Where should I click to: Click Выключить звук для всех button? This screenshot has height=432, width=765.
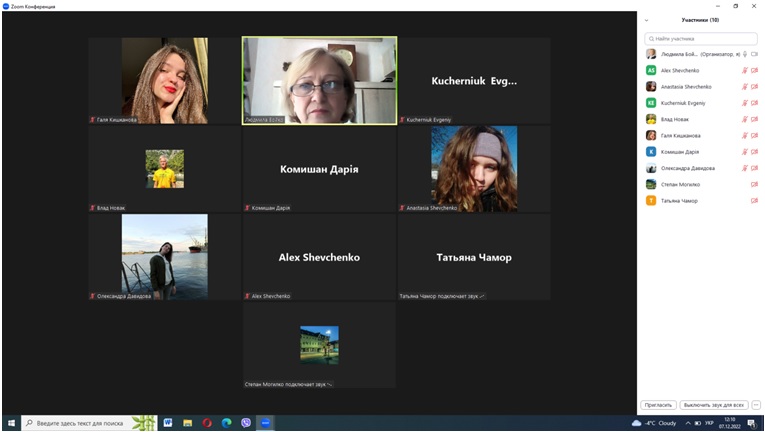coord(714,405)
